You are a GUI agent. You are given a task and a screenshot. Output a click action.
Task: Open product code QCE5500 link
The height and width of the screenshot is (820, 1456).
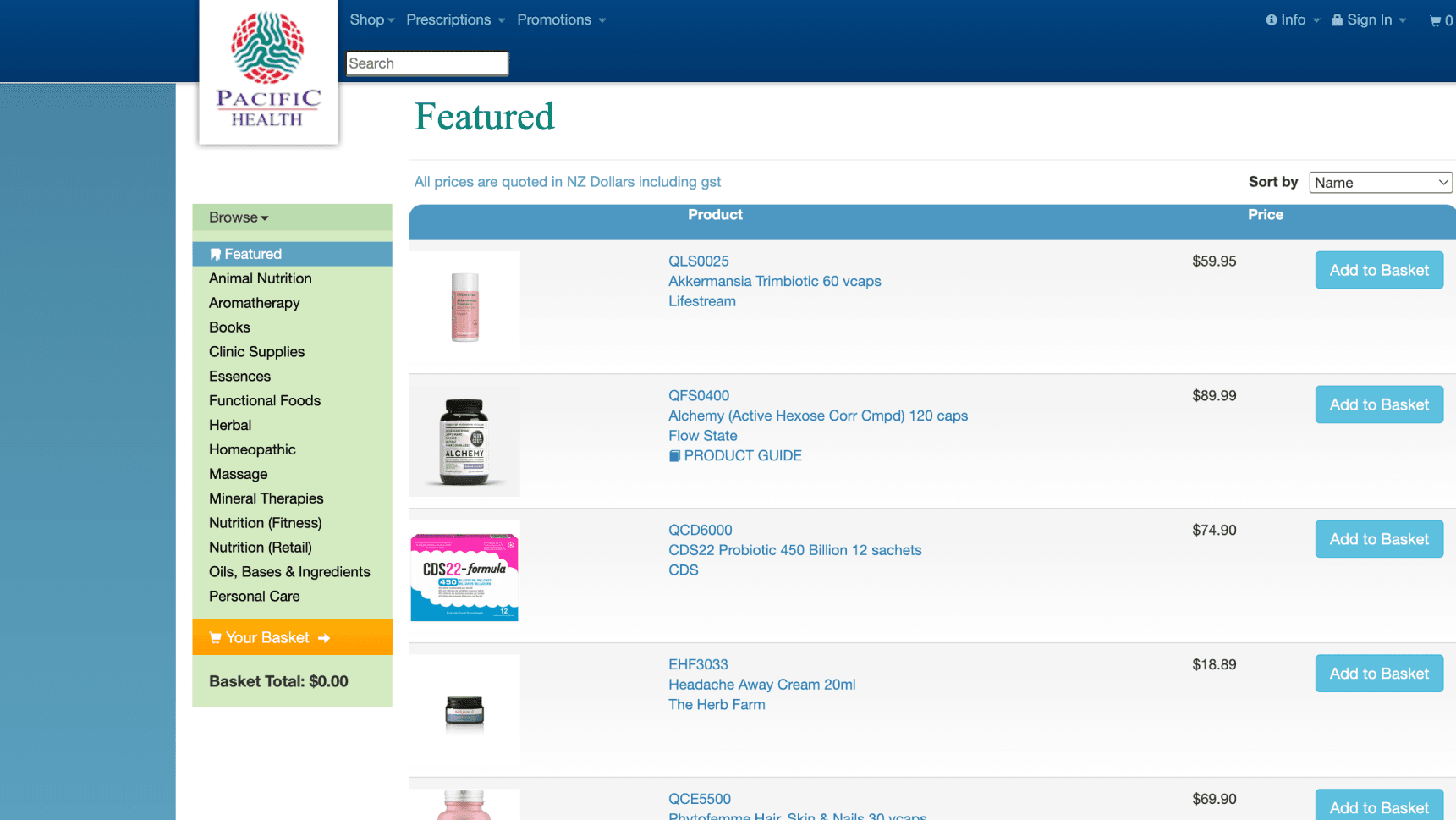click(x=699, y=800)
